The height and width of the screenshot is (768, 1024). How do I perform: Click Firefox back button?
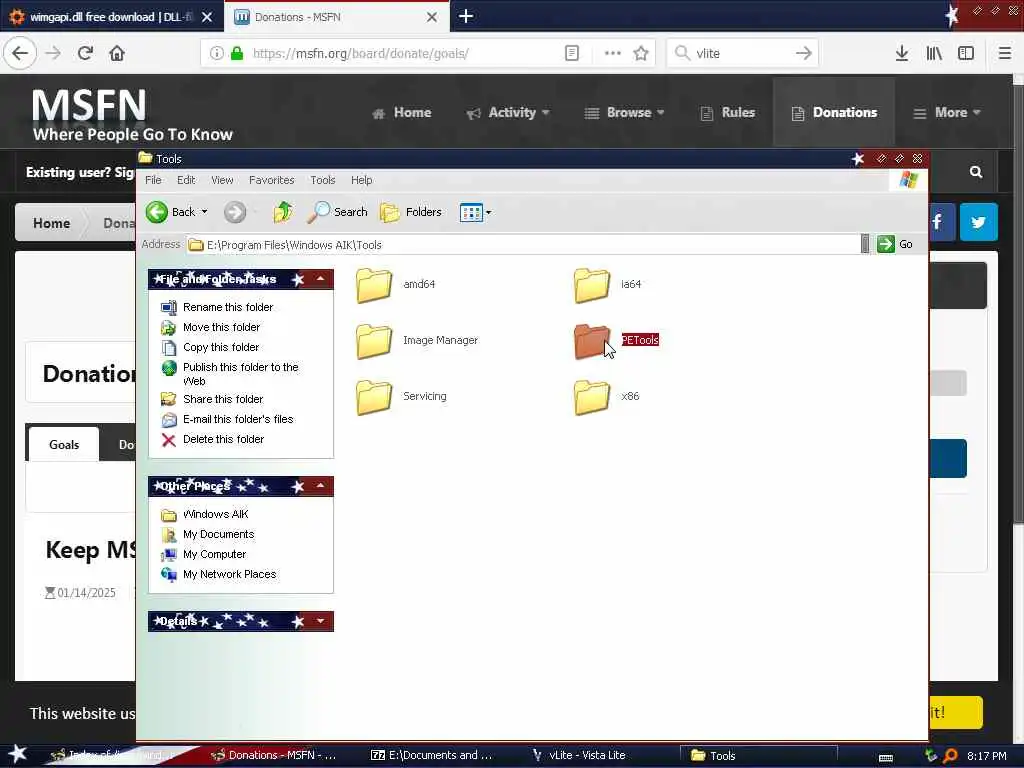pos(20,53)
